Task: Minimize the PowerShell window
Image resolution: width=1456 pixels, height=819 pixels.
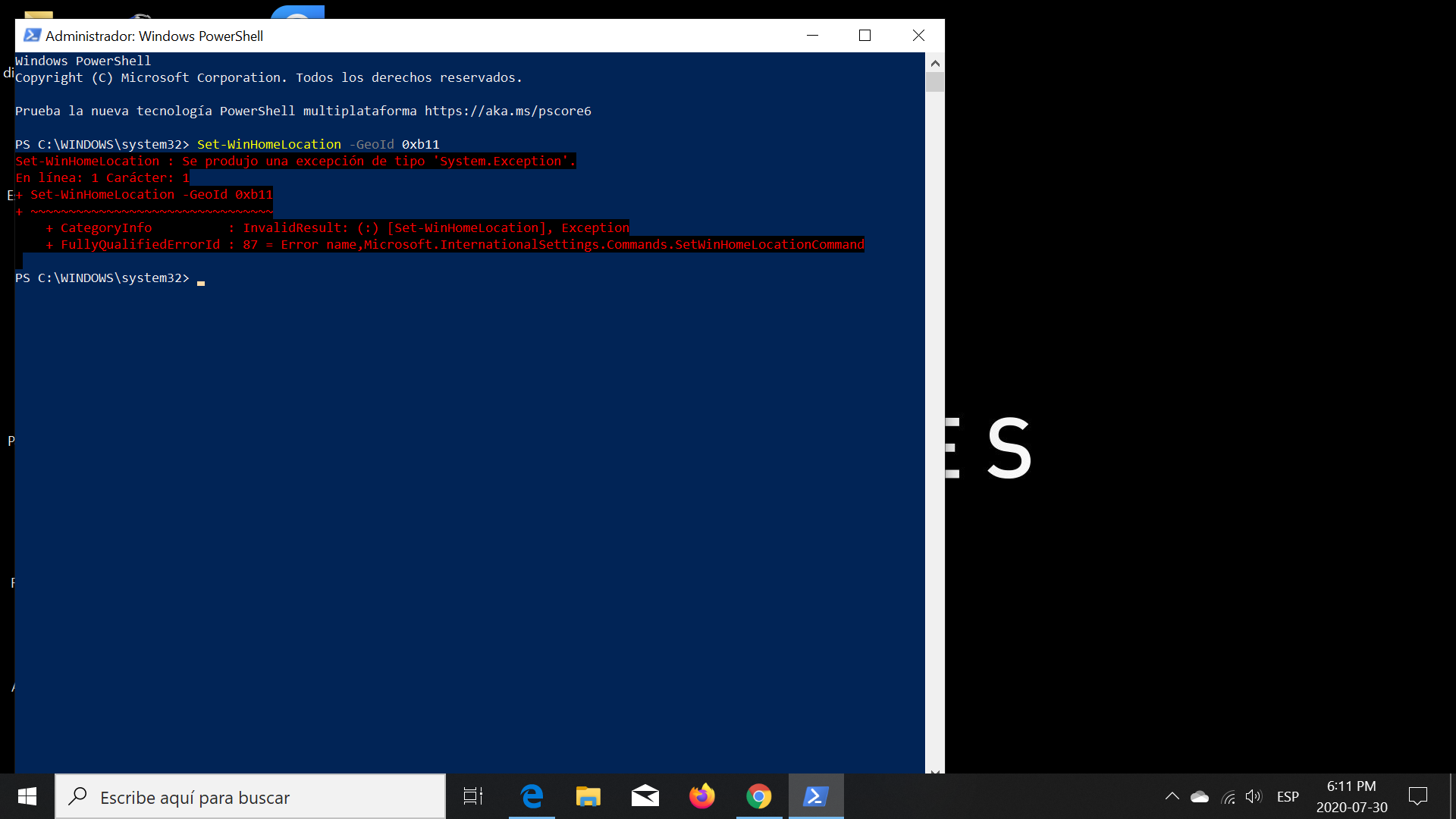Action: (x=812, y=36)
